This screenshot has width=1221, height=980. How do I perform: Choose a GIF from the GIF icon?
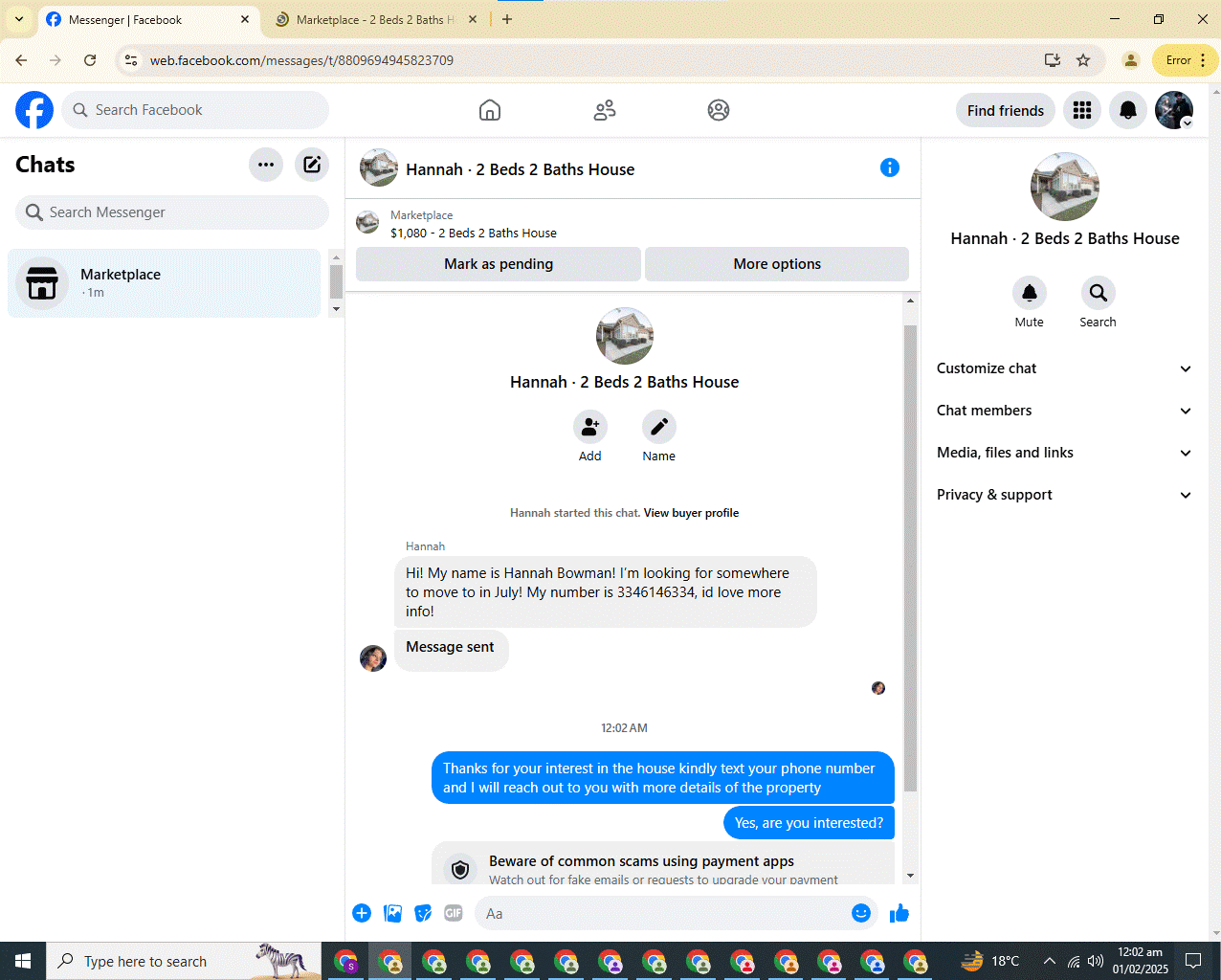tap(454, 913)
